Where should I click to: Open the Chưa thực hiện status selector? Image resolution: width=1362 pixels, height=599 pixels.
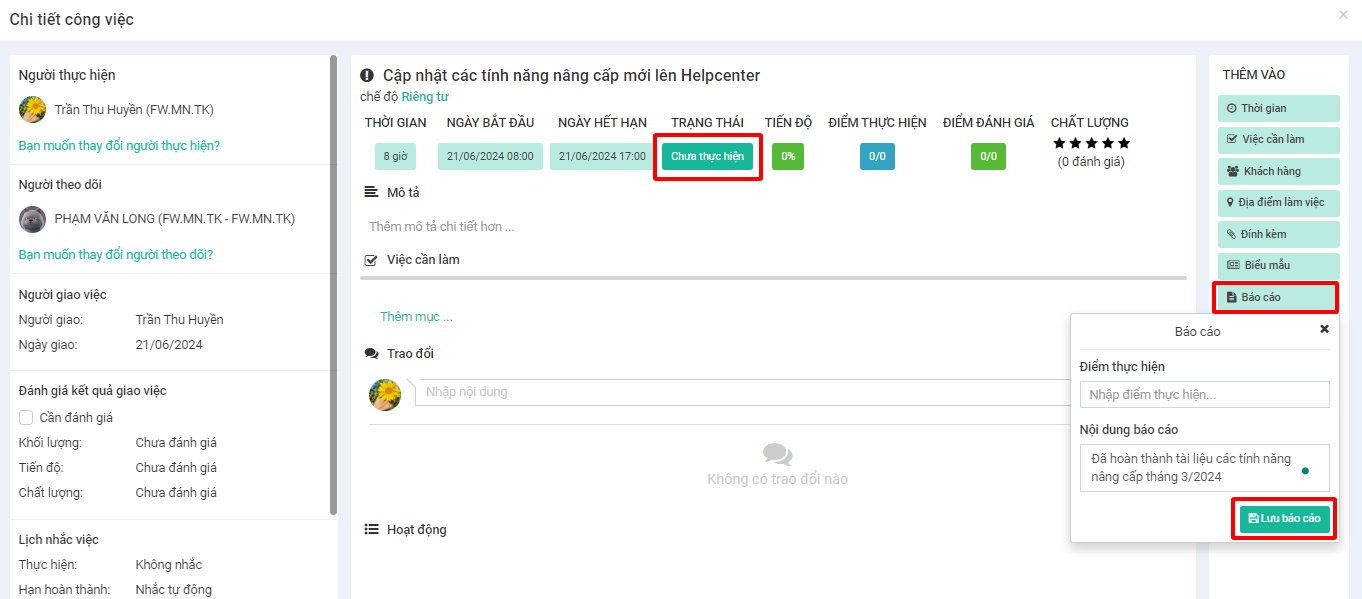707,157
